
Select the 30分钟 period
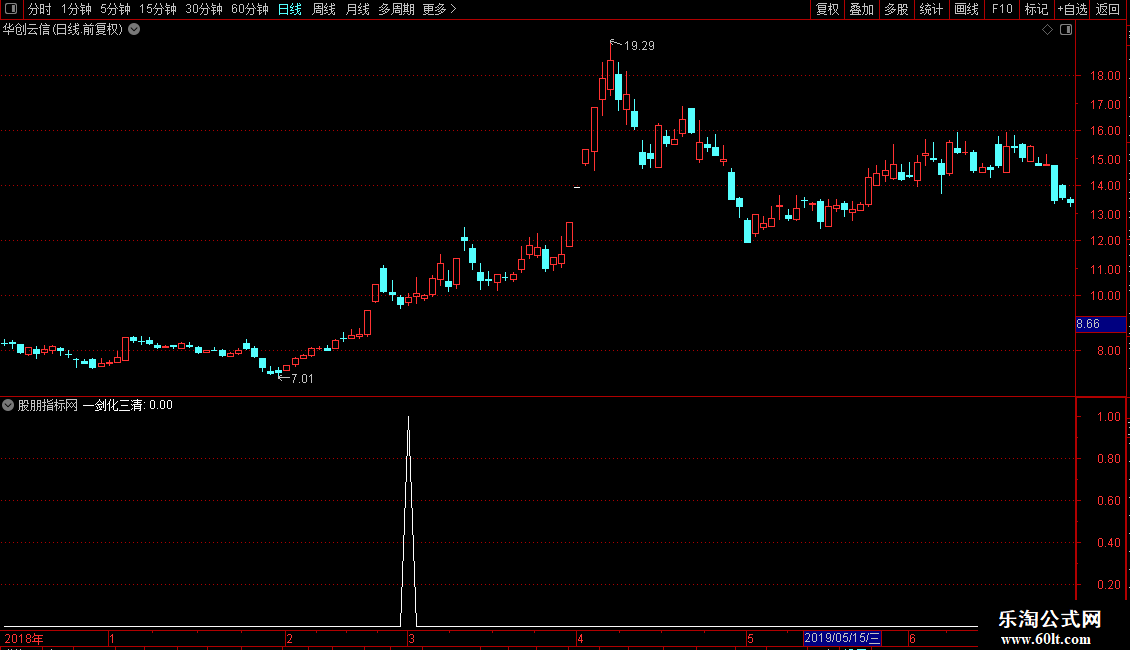point(204,9)
